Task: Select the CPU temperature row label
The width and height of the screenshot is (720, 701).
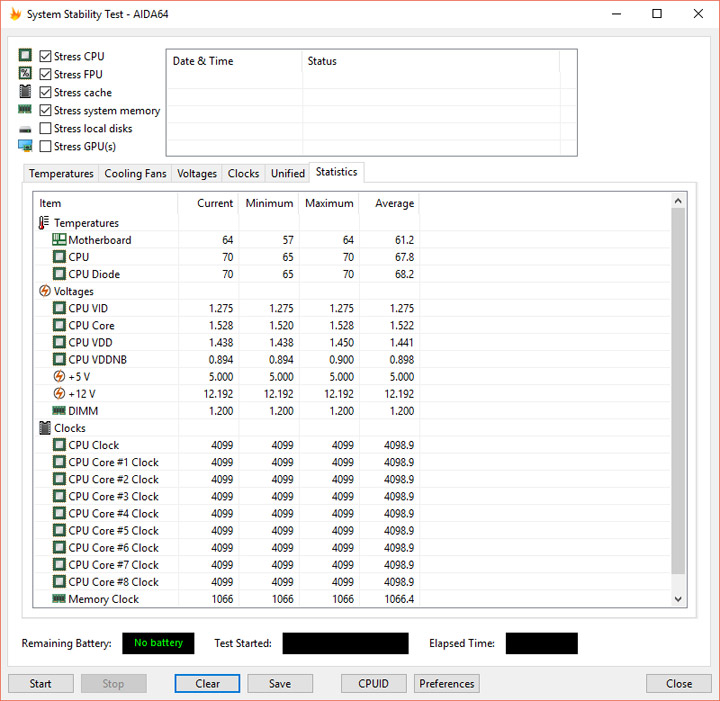Action: click(79, 257)
